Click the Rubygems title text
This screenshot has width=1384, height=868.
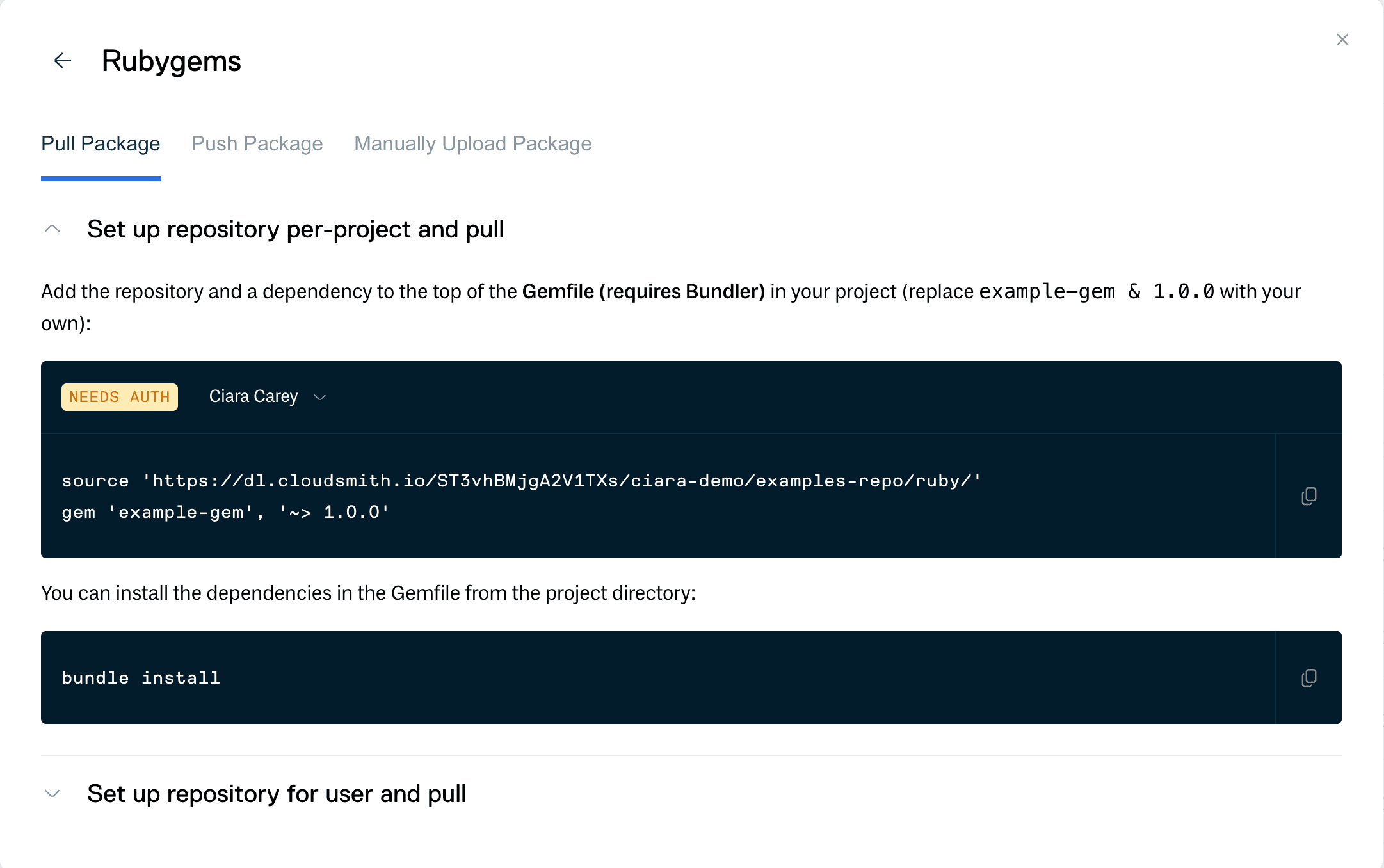pos(172,61)
